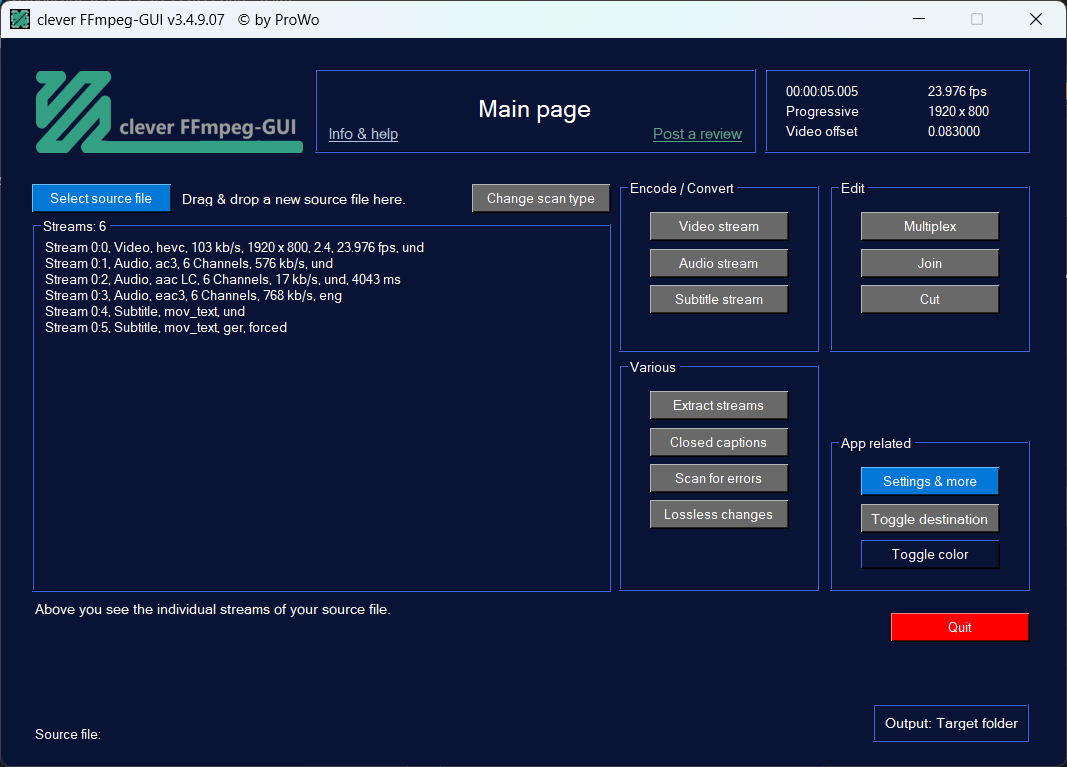Close the clever FFmpeg-GUI window
1067x767 pixels.
[1036, 19]
